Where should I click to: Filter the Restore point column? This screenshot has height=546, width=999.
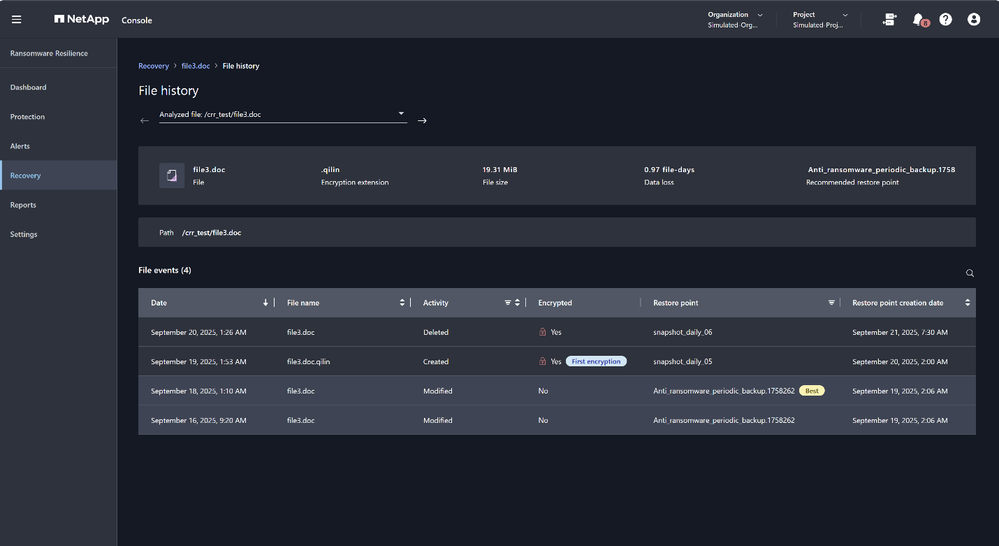coord(831,303)
